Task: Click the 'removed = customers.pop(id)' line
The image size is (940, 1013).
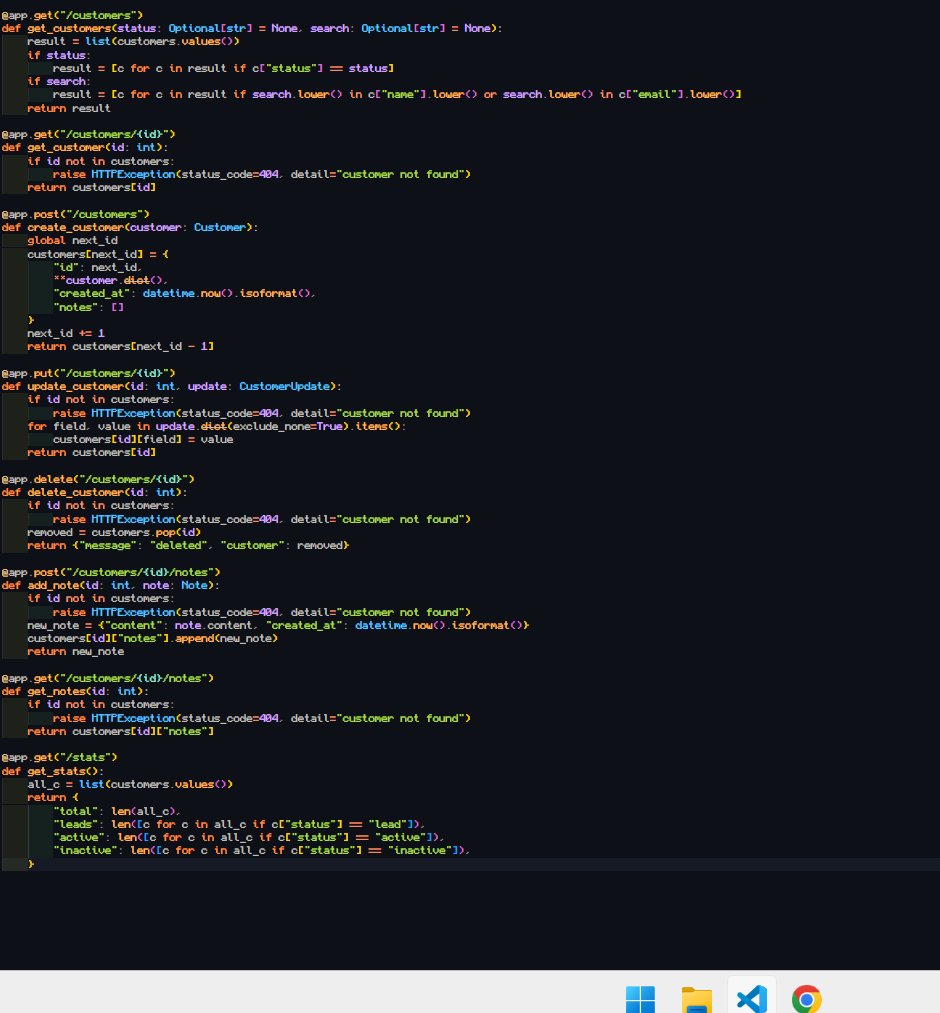Action: [x=114, y=532]
